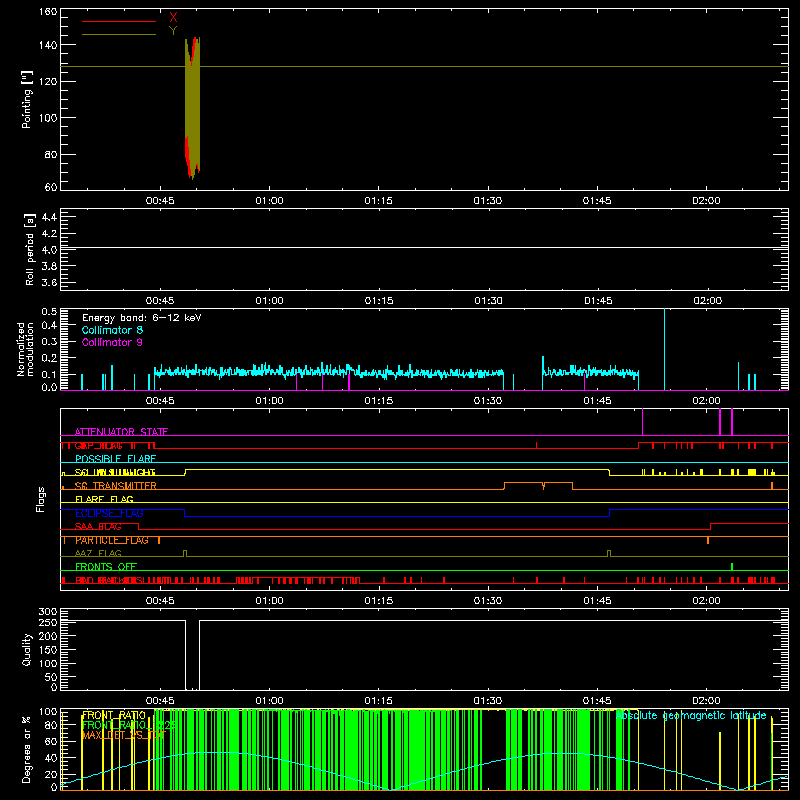This screenshot has height=800, width=800.
Task: Click the 'Normalized modulation' axis title
Action: coord(25,349)
